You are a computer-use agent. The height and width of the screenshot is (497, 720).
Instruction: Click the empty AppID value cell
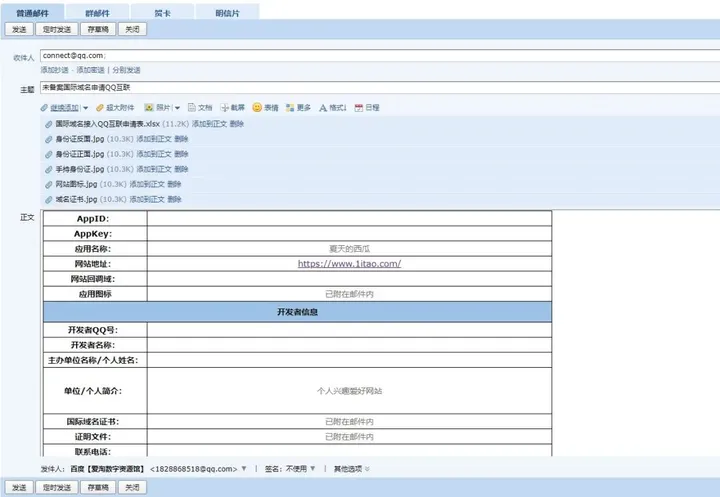pyautogui.click(x=349, y=218)
